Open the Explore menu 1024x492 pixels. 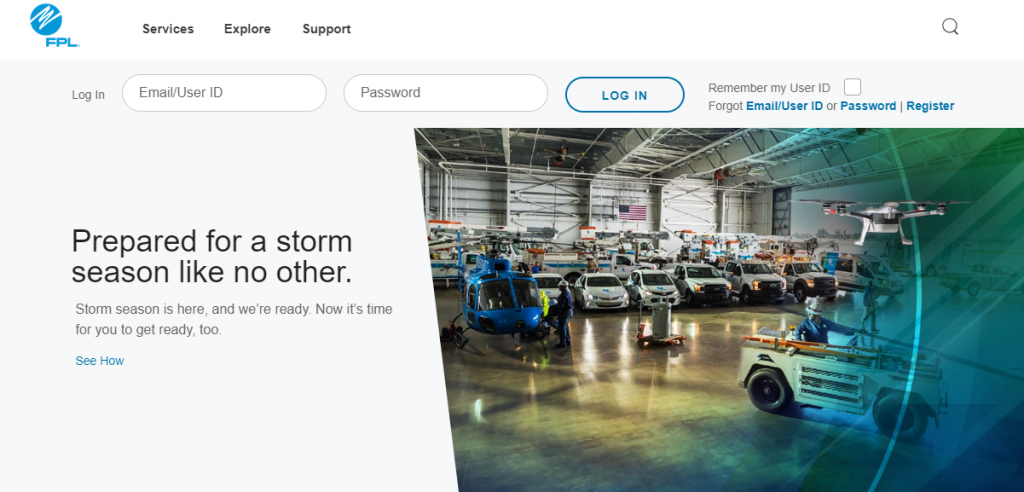point(248,29)
